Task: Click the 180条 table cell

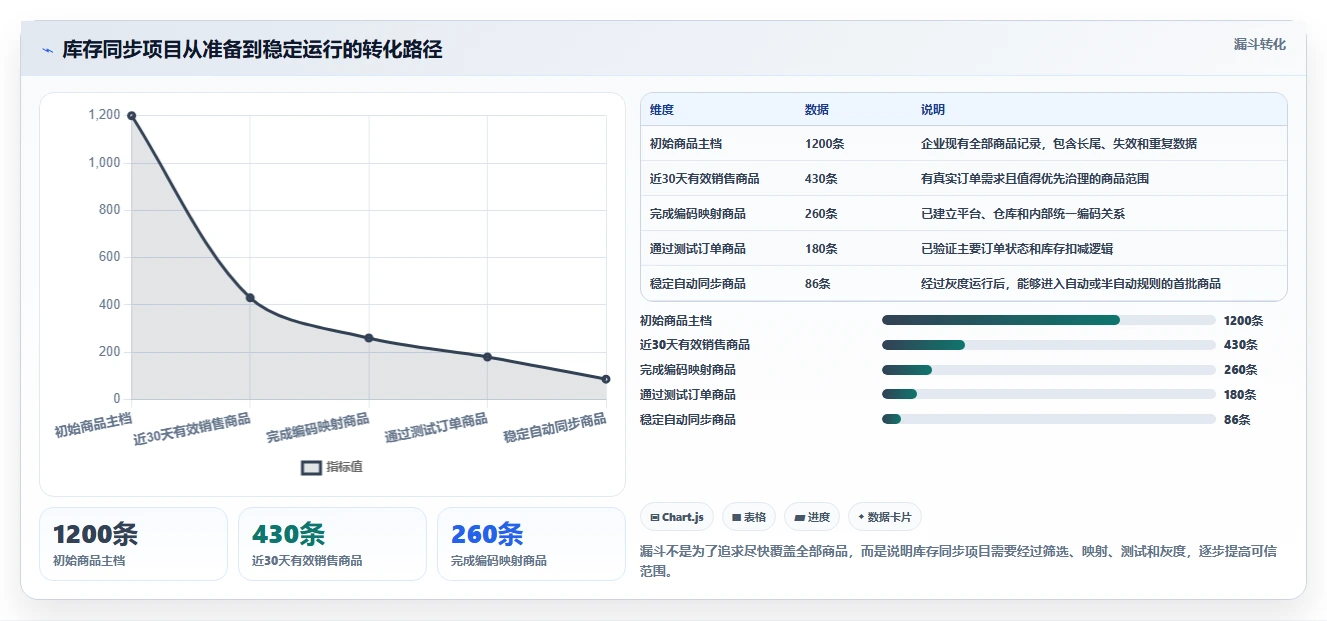Action: pyautogui.click(x=822, y=249)
